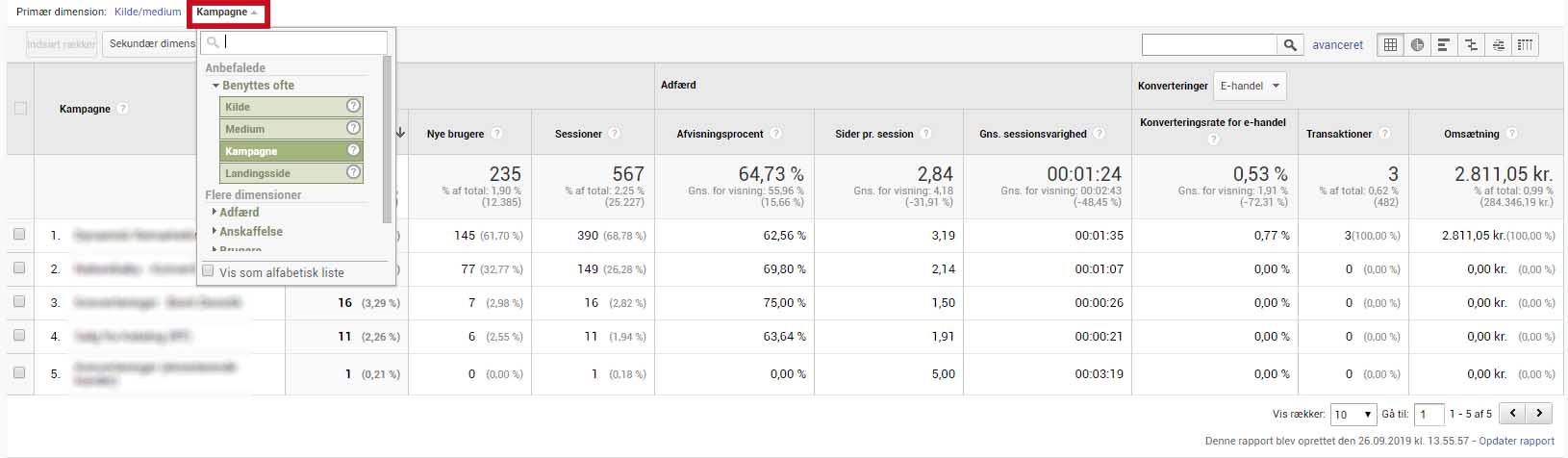
Task: Select the comparison view icon
Action: [1471, 45]
